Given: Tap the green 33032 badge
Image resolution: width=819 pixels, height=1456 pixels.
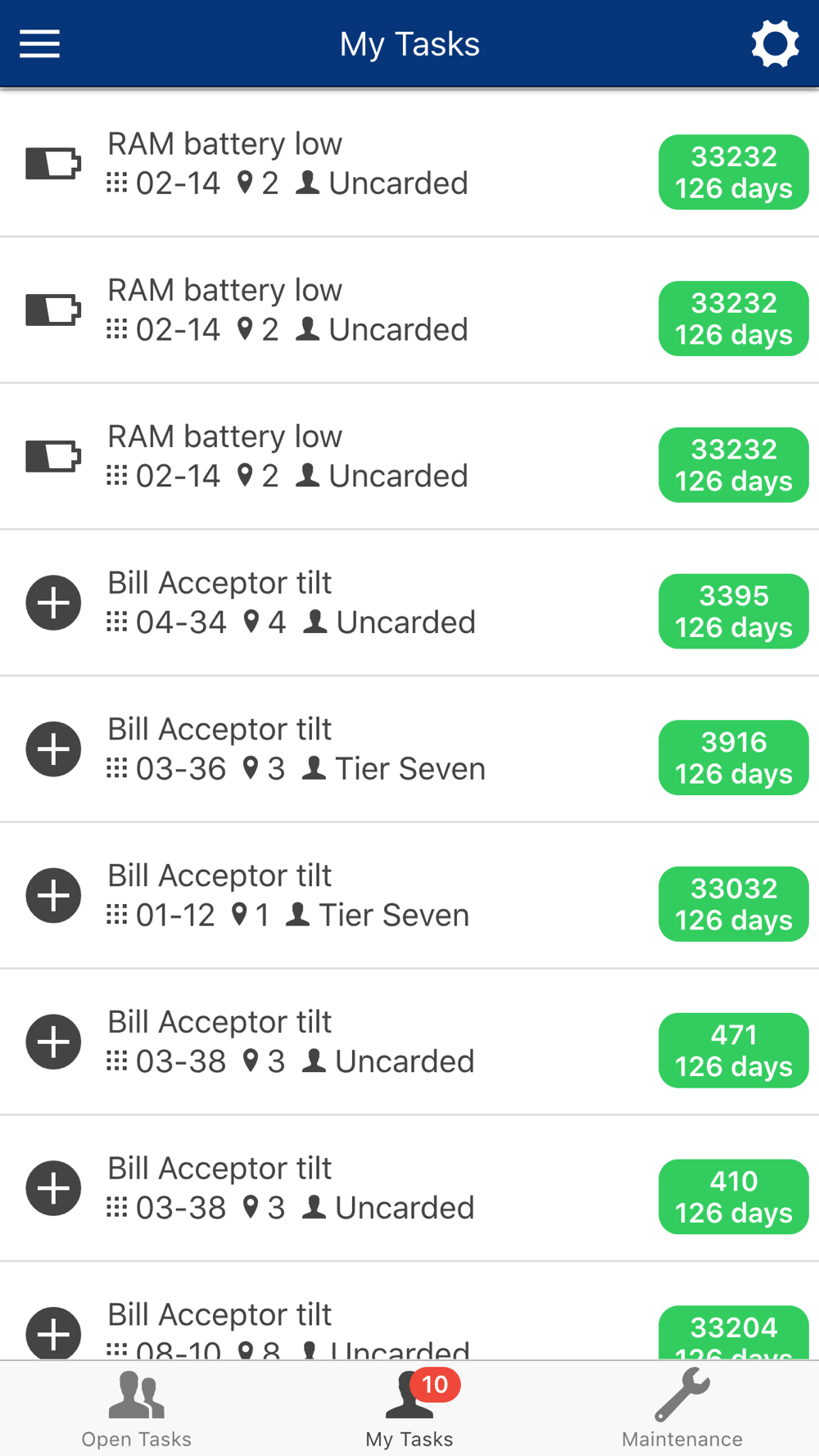Looking at the screenshot, I should point(734,904).
